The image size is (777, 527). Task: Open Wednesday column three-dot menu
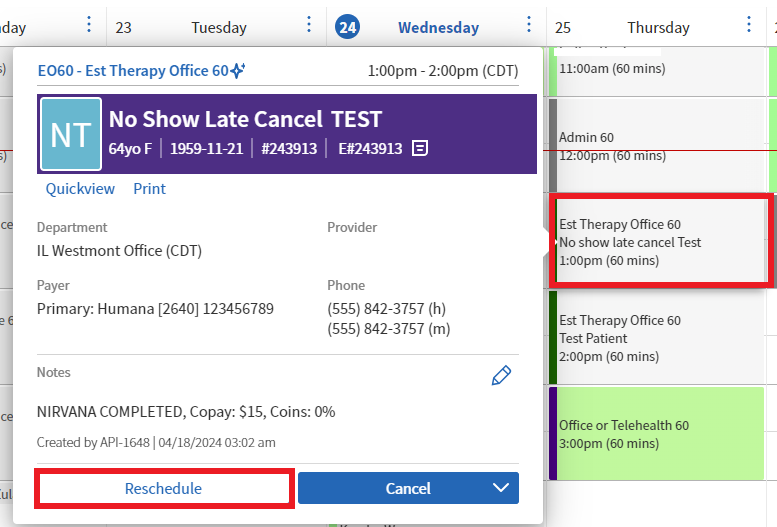[x=529, y=24]
